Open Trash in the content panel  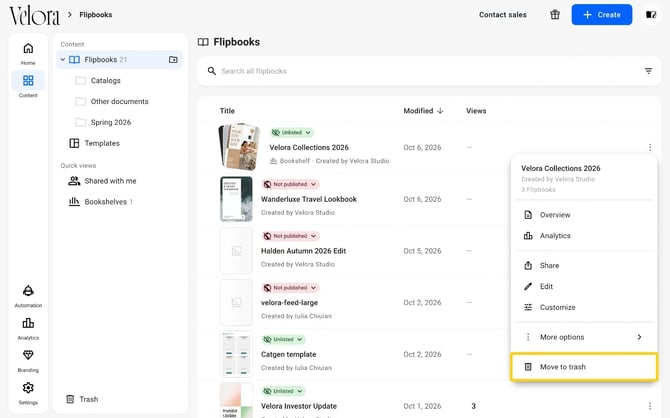coord(82,399)
